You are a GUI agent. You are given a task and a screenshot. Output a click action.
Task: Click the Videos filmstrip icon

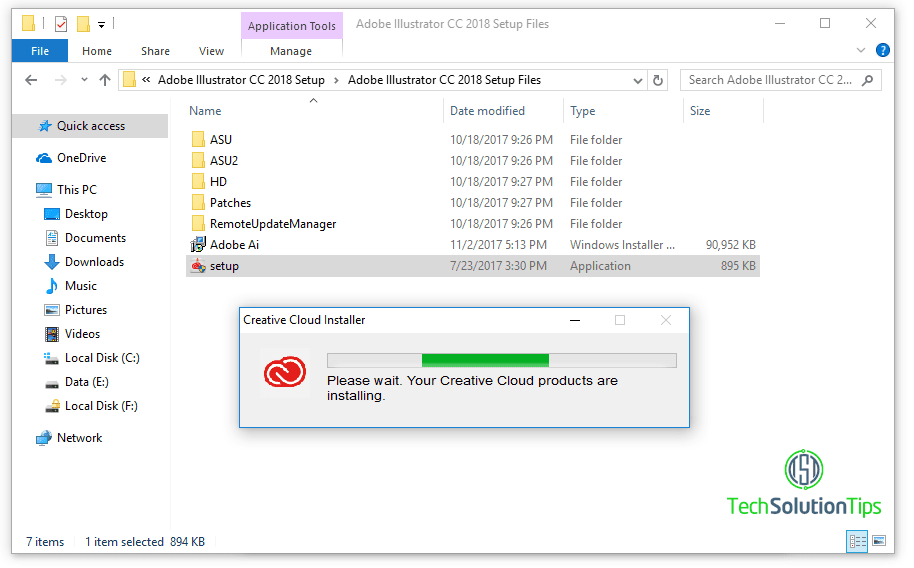pos(52,334)
